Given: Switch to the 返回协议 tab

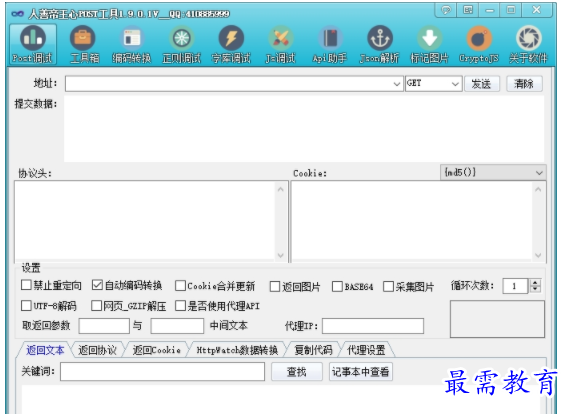Looking at the screenshot, I should [x=97, y=350].
